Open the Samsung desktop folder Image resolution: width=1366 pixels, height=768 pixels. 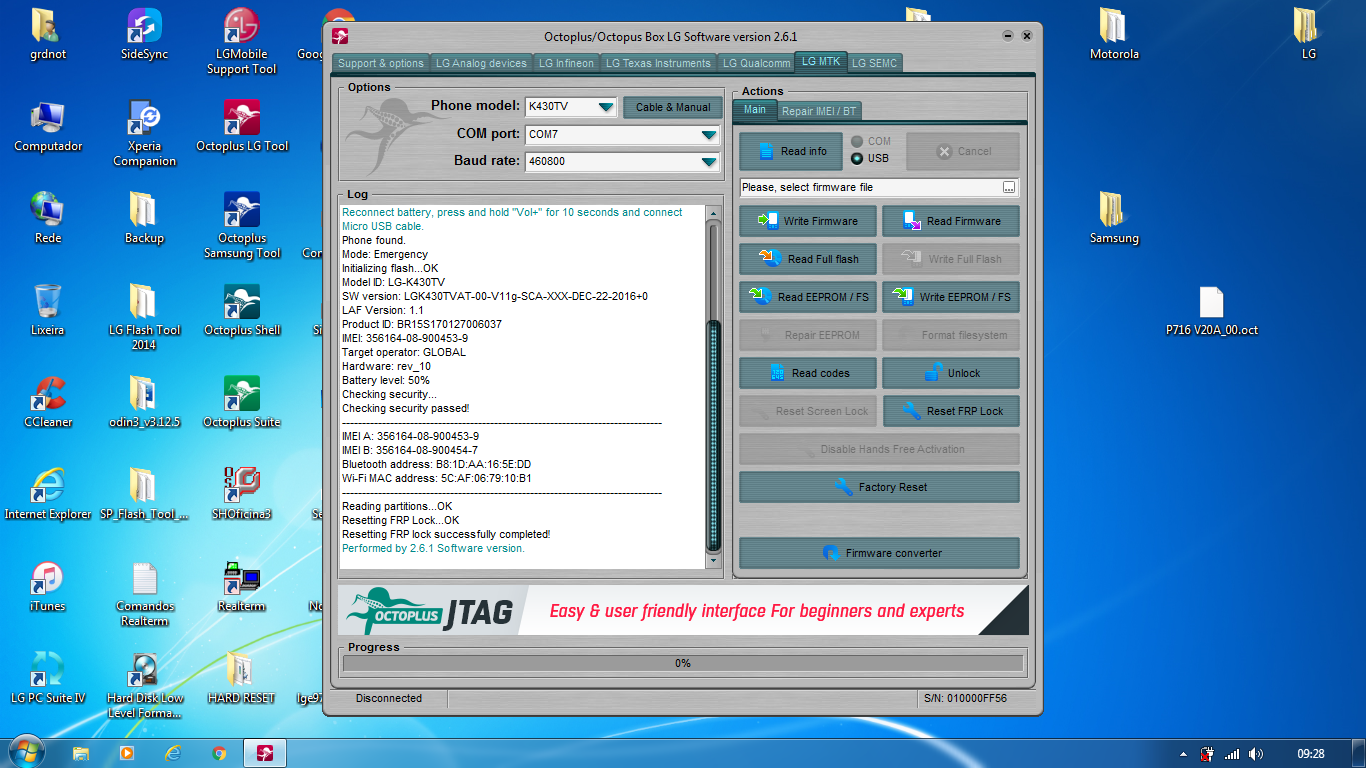pos(1114,219)
